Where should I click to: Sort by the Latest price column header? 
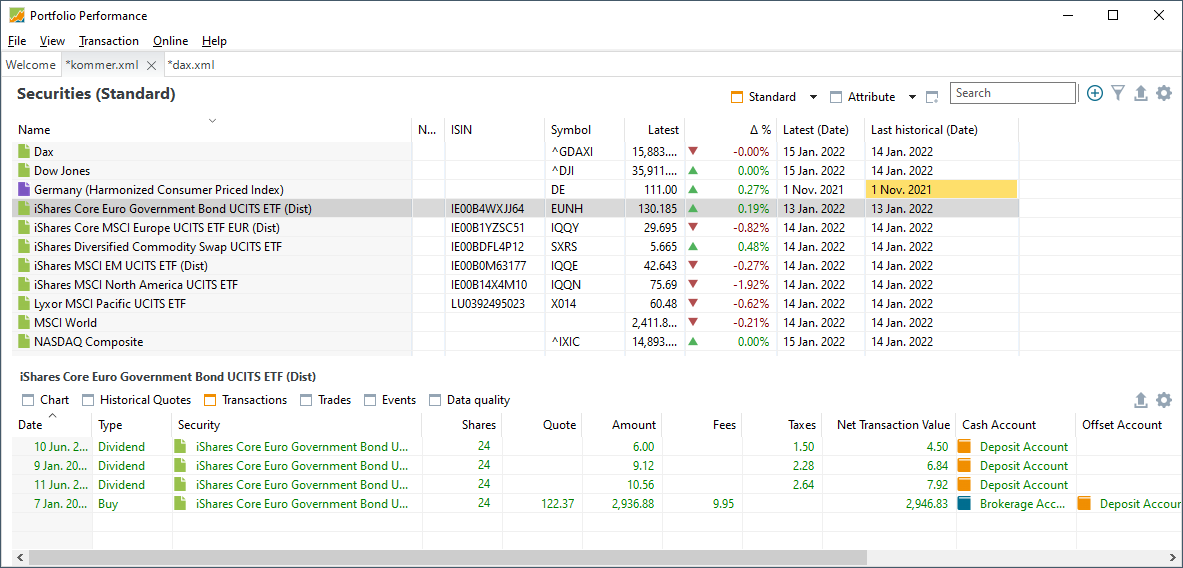point(655,130)
